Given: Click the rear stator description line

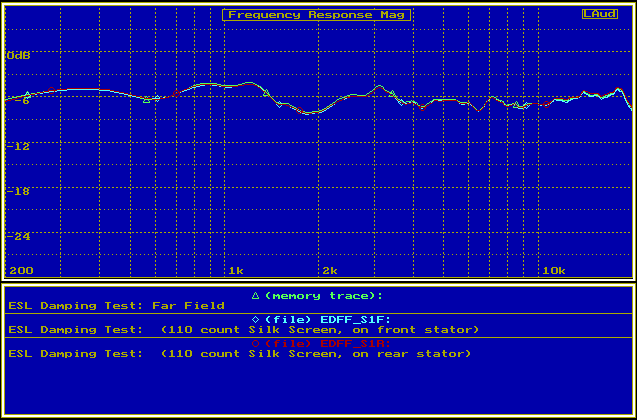Looking at the screenshot, I should 240,353.
